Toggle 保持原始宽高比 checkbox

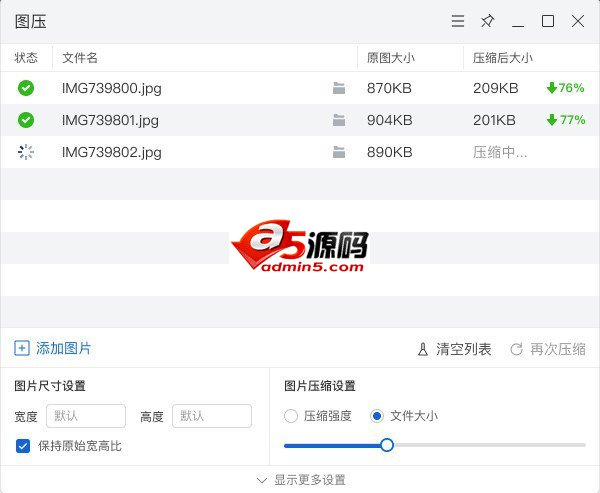tap(23, 446)
